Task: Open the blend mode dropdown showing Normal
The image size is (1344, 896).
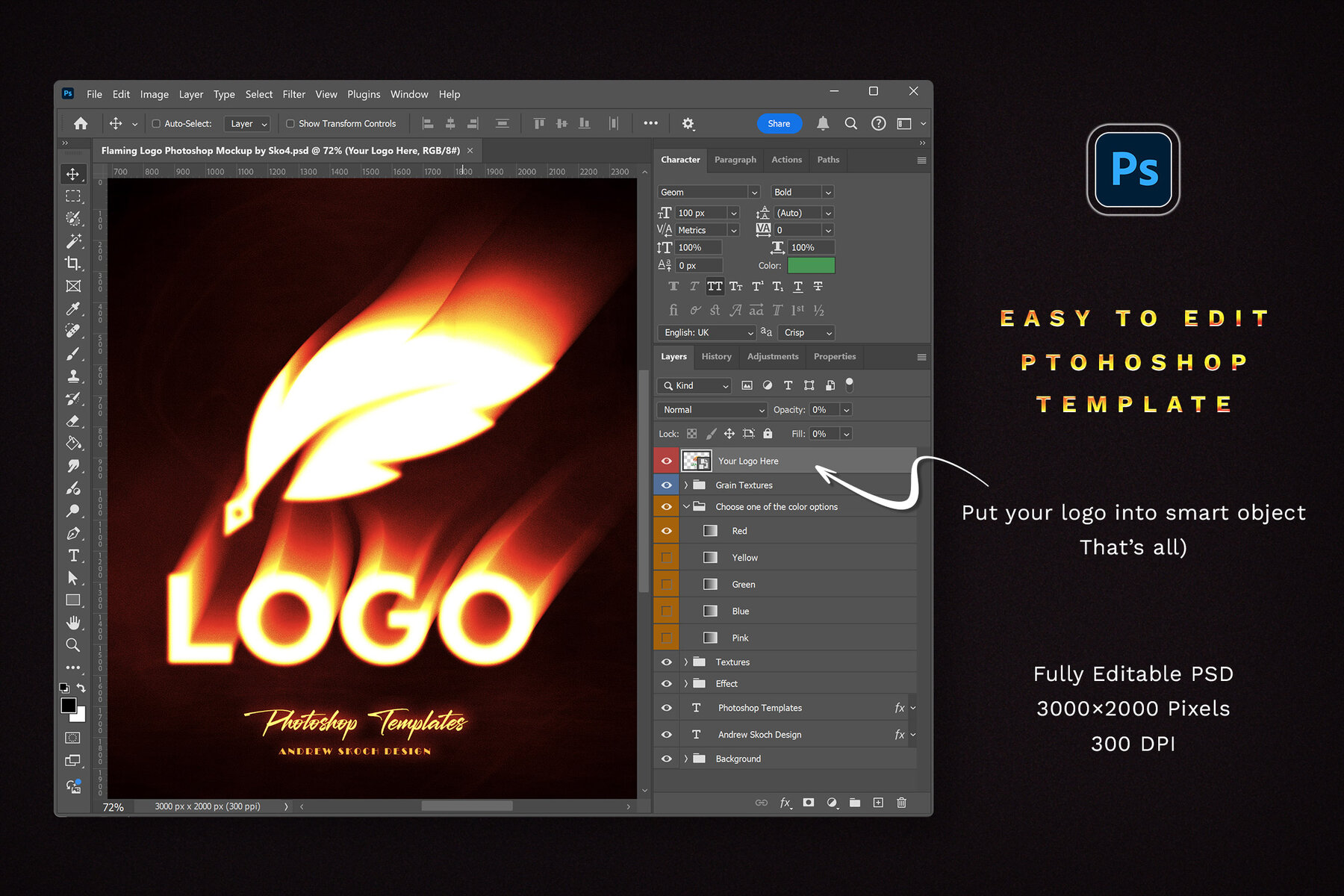Action: coord(711,409)
